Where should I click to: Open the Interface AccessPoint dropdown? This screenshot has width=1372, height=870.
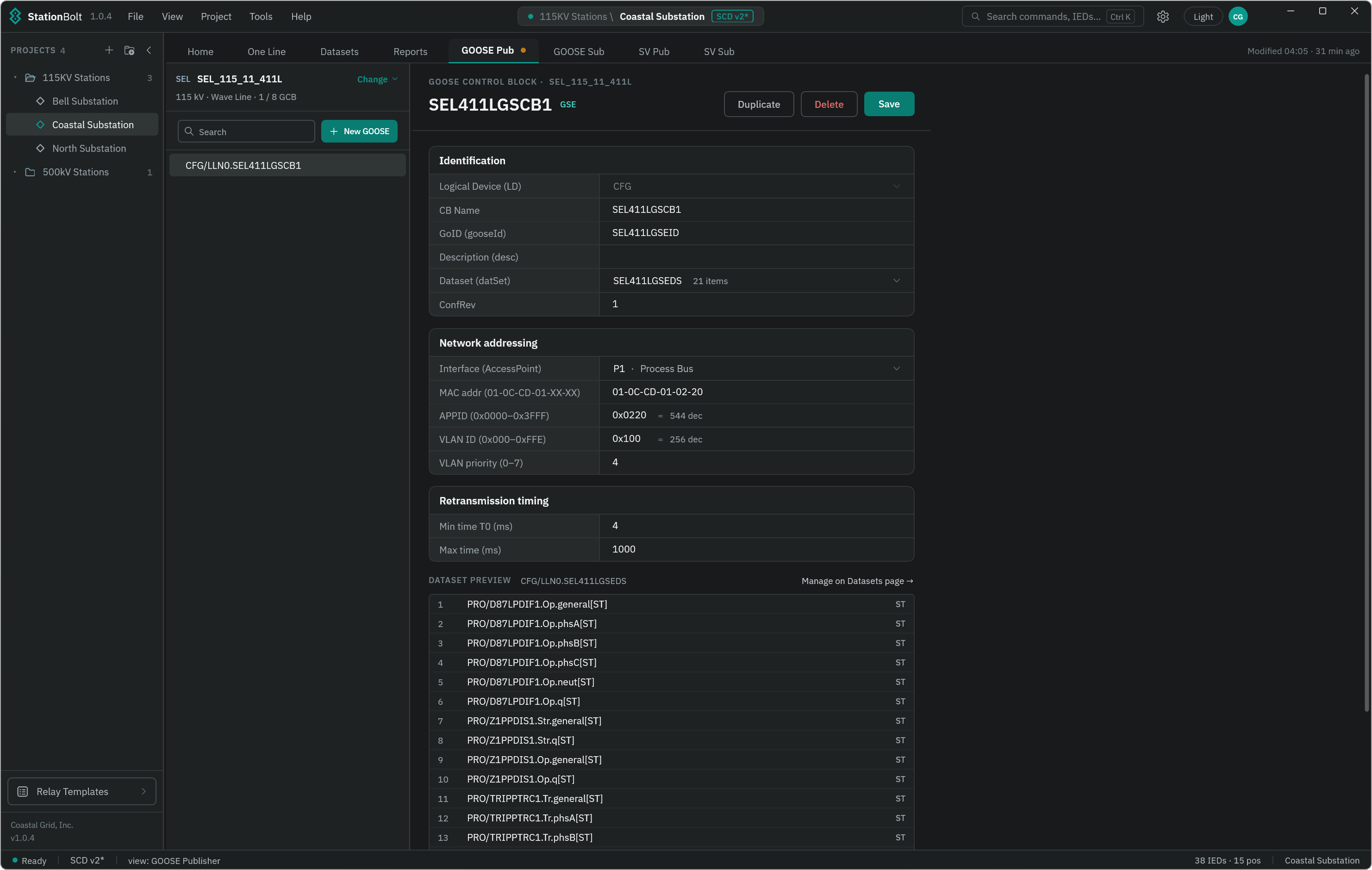point(756,369)
